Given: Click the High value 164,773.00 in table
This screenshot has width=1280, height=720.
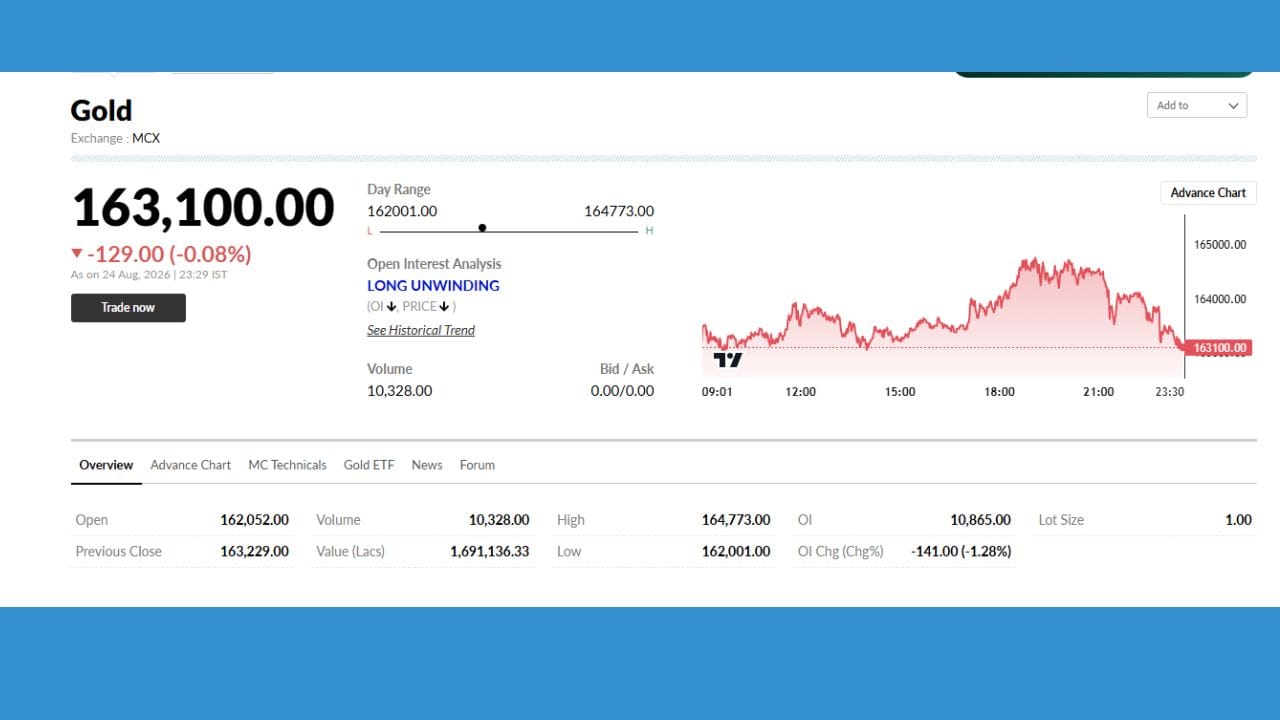Looking at the screenshot, I should tap(736, 520).
